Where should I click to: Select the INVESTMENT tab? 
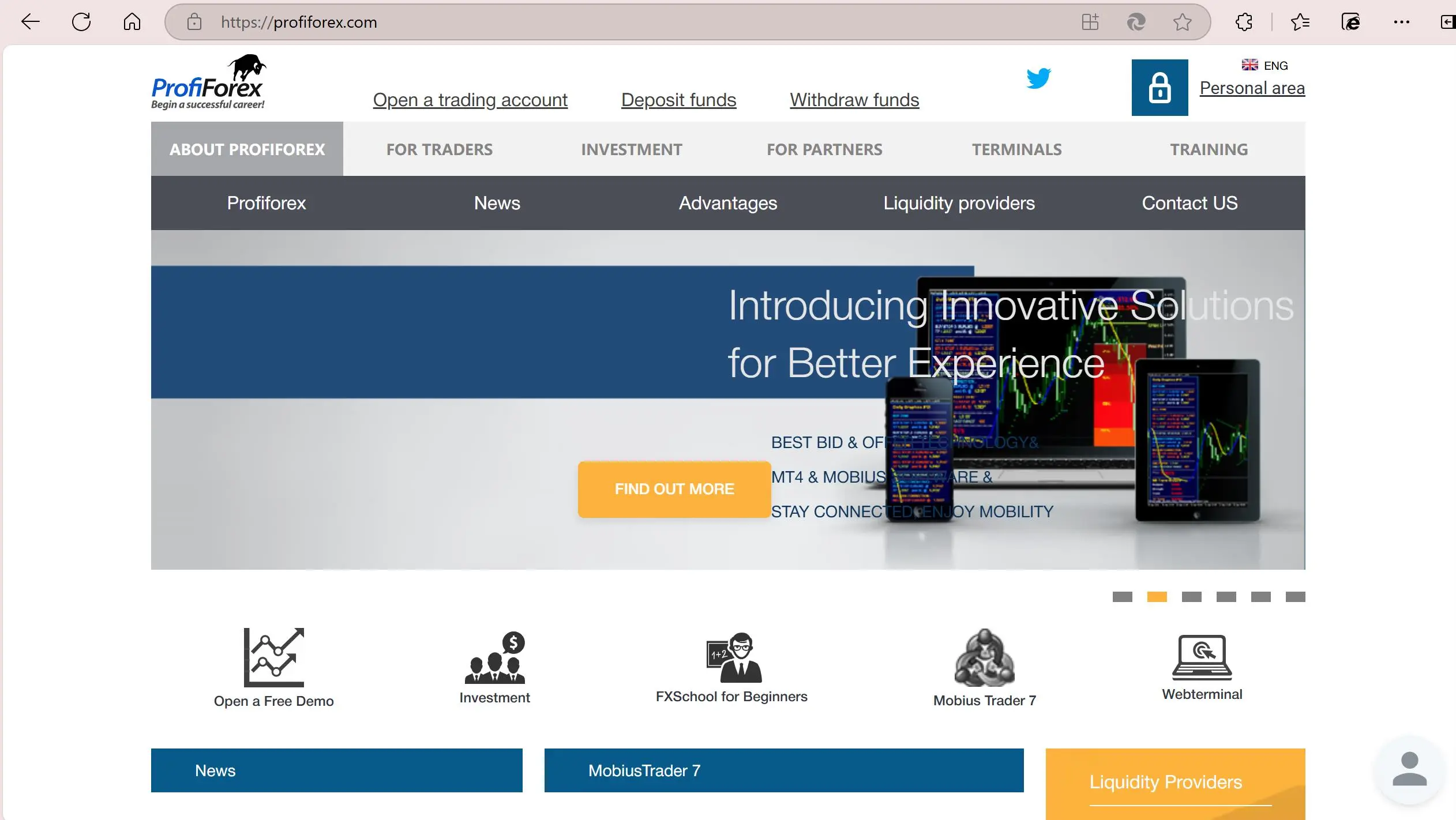632,149
